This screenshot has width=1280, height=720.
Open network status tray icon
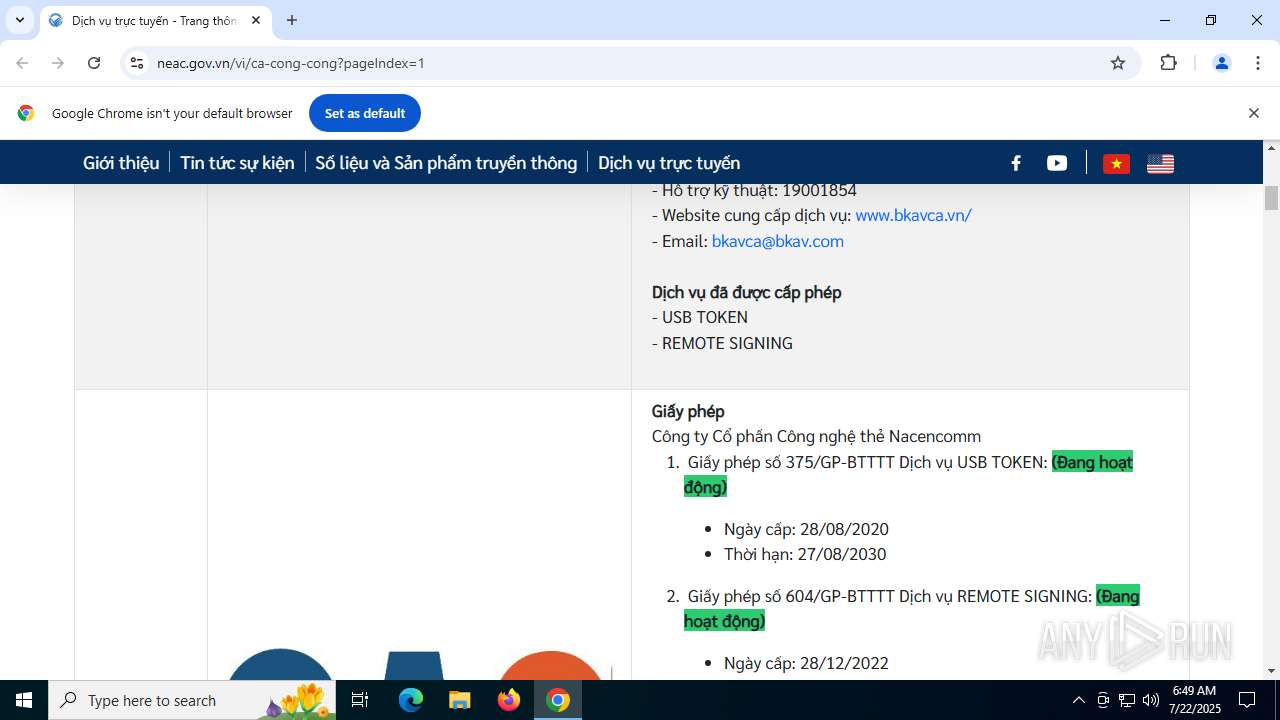coord(1127,700)
